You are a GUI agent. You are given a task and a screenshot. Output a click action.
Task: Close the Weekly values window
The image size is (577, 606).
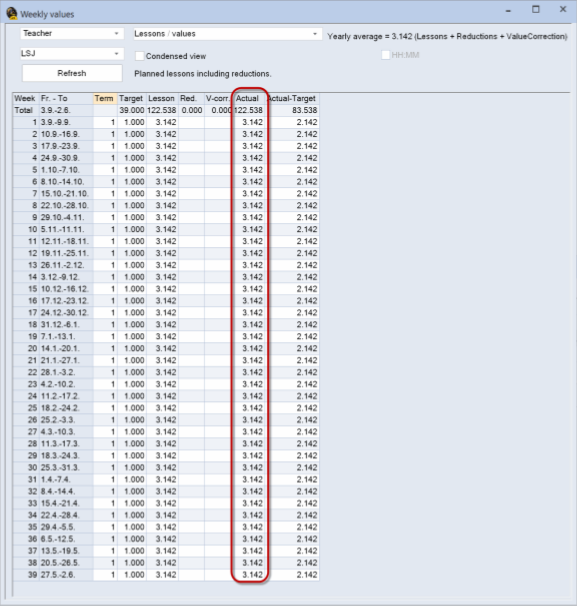pyautogui.click(x=563, y=9)
